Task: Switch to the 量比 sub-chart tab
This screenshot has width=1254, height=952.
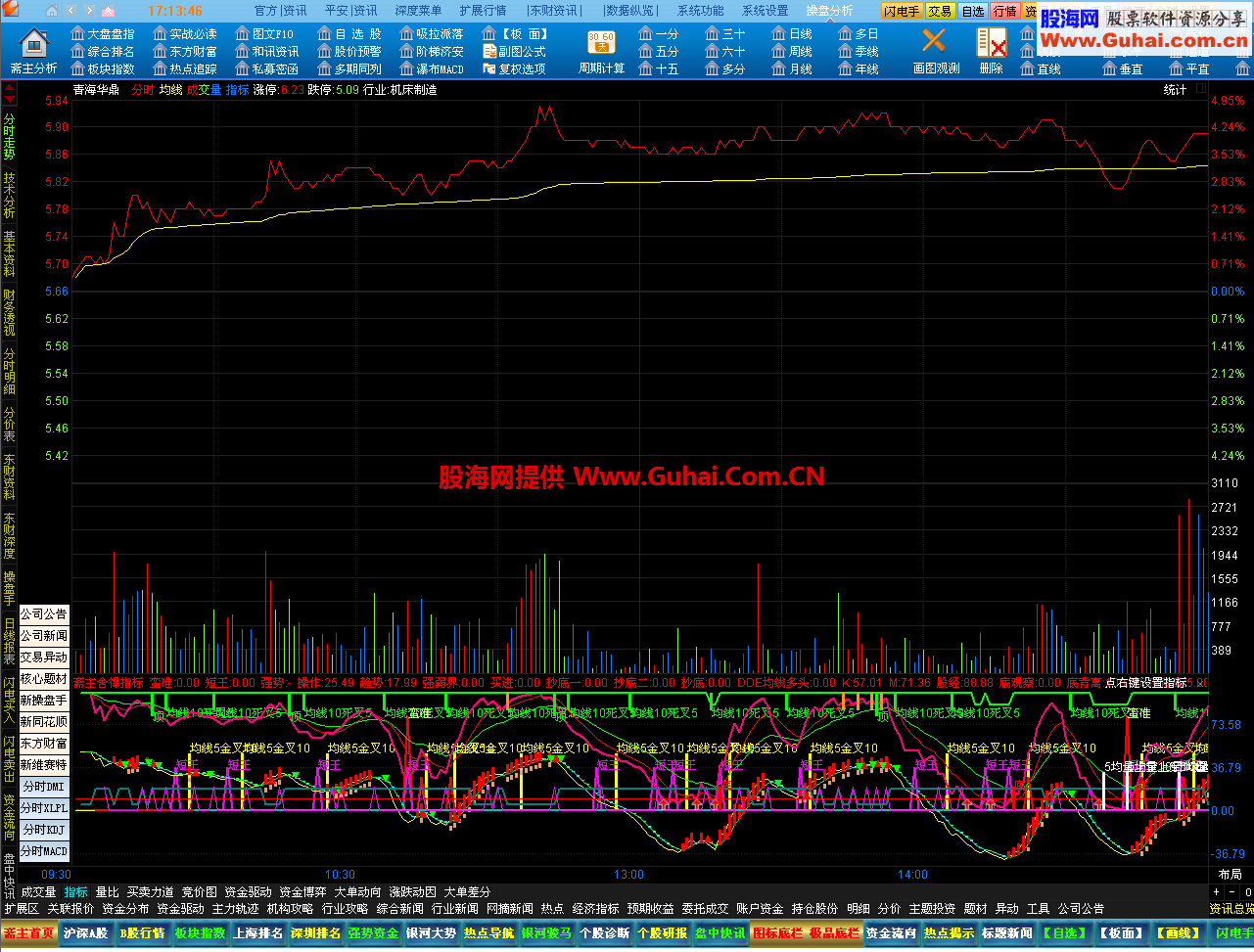Action: point(107,891)
